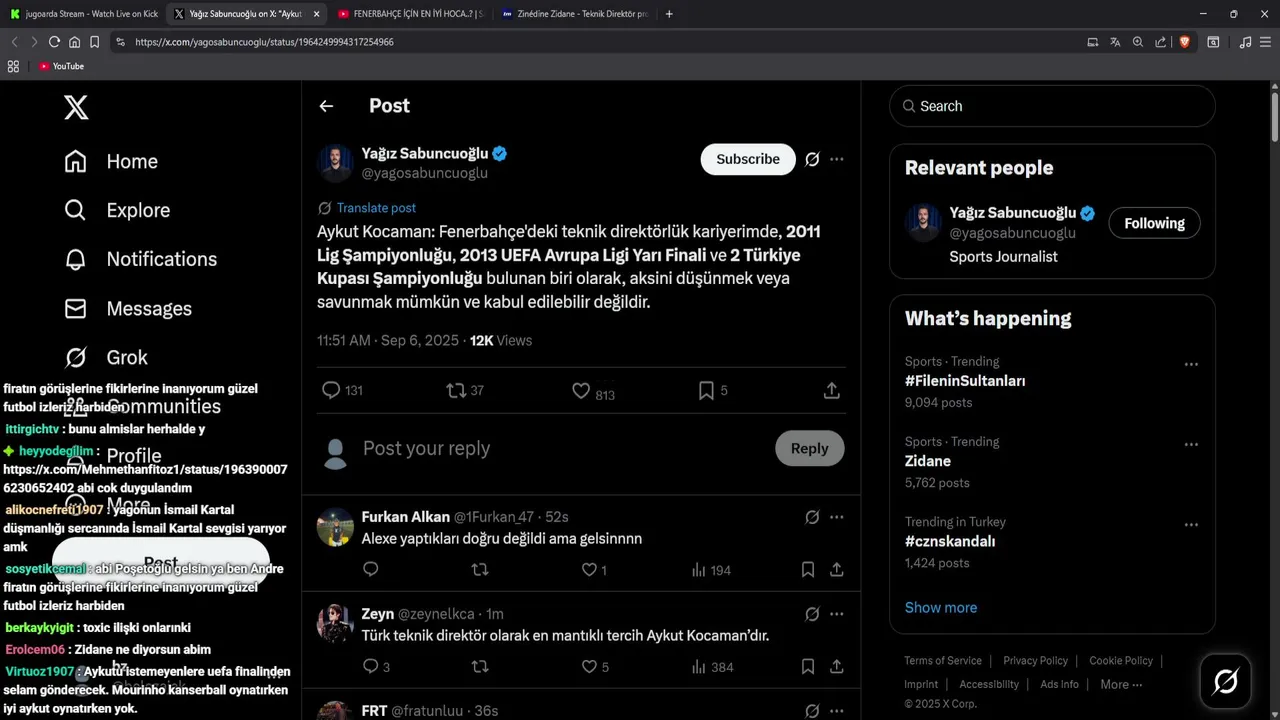The width and height of the screenshot is (1280, 720).
Task: Expand the footer More menu
Action: pyautogui.click(x=1121, y=684)
